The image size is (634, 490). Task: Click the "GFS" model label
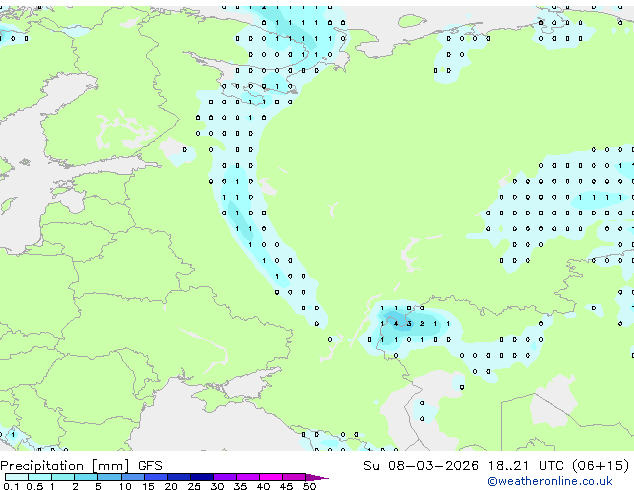[150, 466]
